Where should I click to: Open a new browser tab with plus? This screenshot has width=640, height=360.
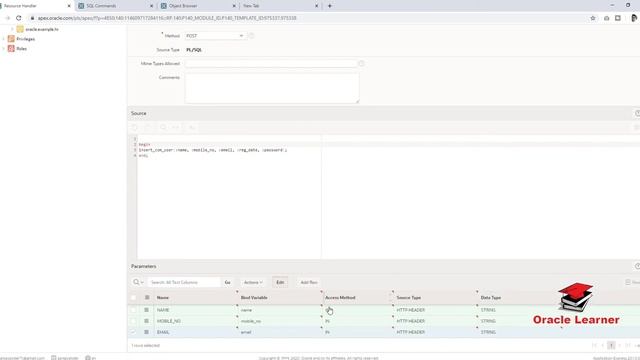(330, 6)
